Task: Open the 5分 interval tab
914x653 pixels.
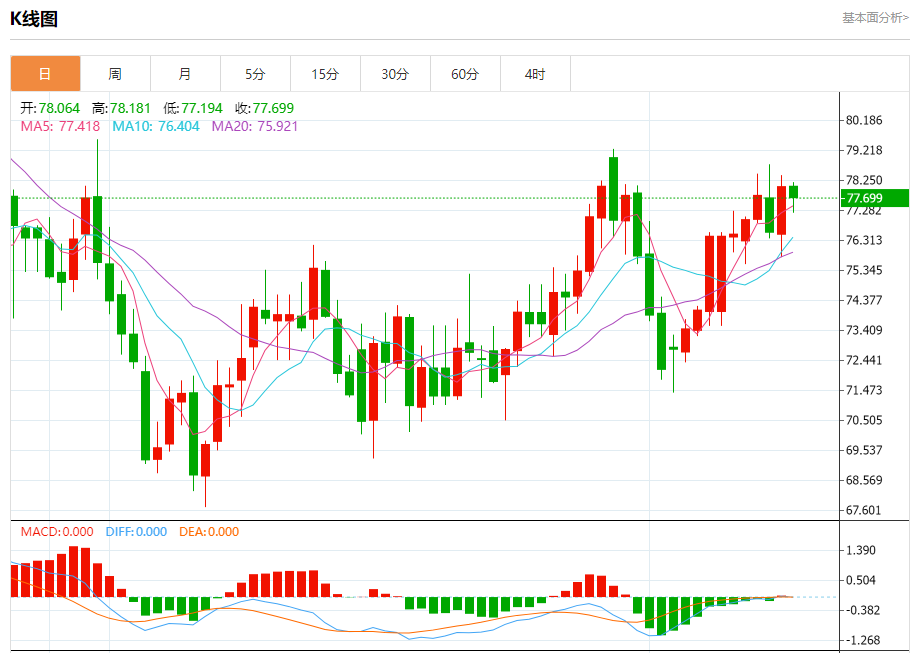Action: pos(255,74)
